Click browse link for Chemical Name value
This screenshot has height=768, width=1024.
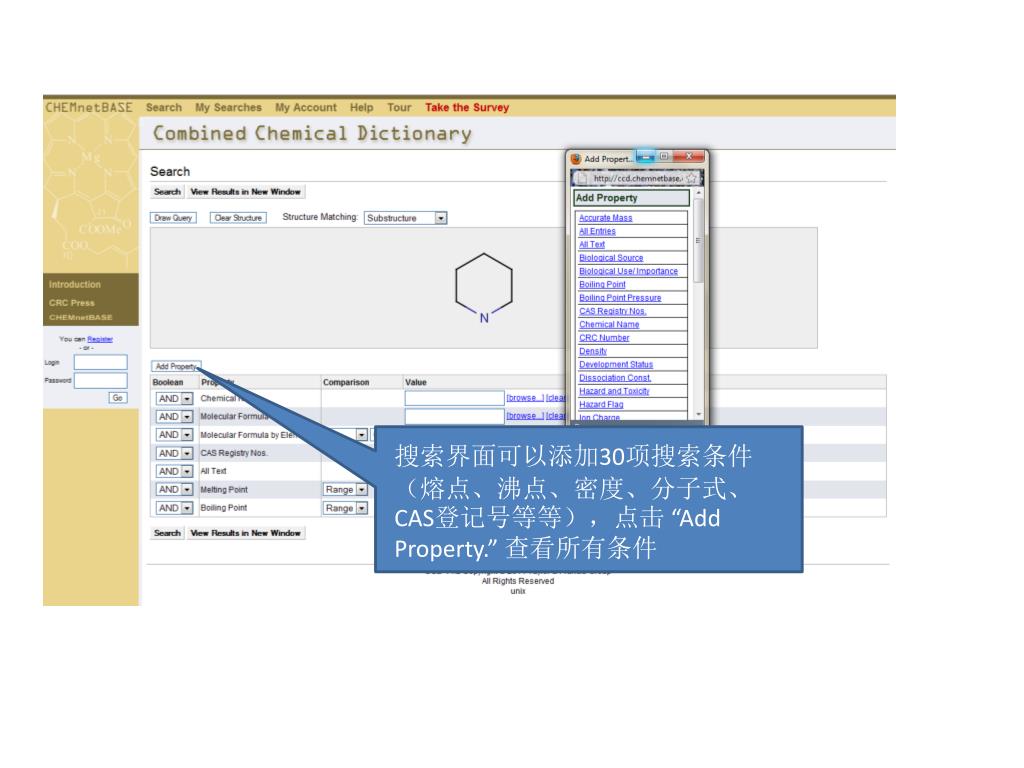click(x=524, y=398)
